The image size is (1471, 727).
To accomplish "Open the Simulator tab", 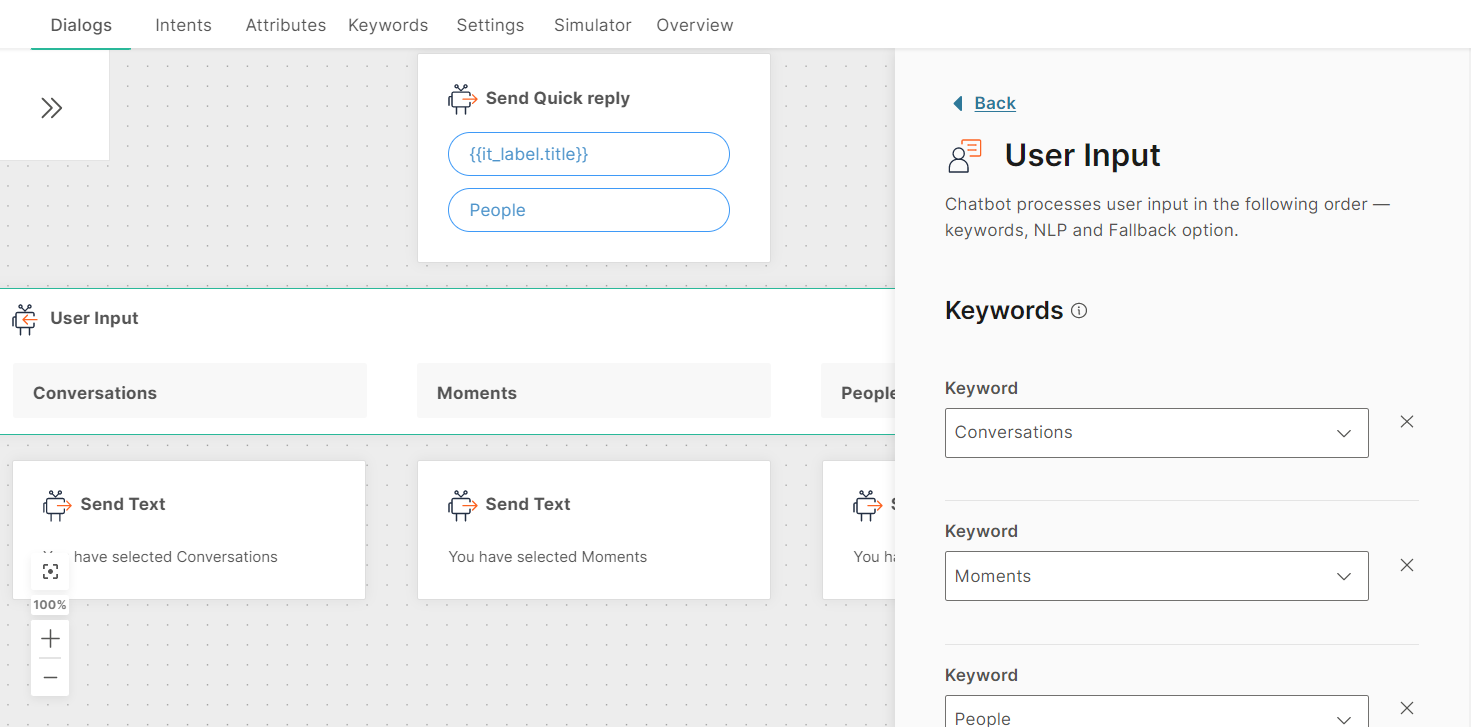I will [x=592, y=25].
